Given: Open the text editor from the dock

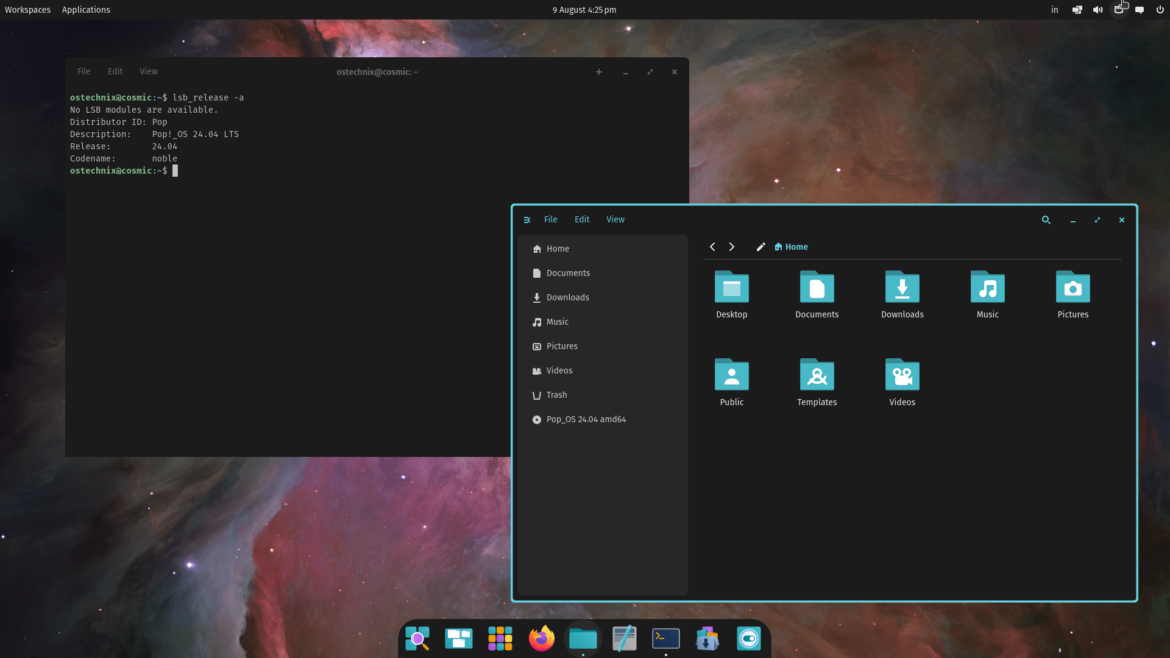Looking at the screenshot, I should [x=624, y=638].
